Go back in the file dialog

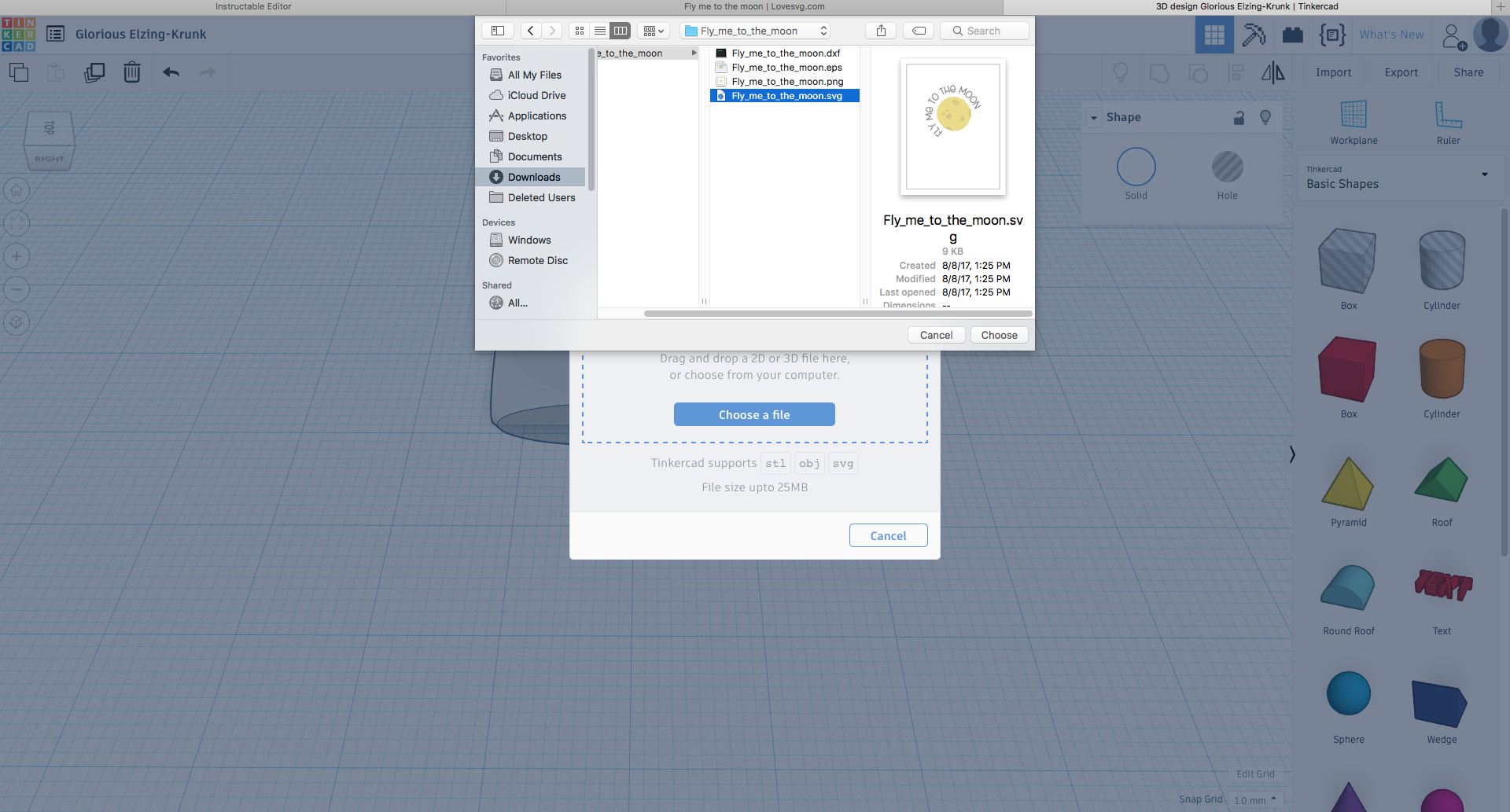(x=531, y=31)
